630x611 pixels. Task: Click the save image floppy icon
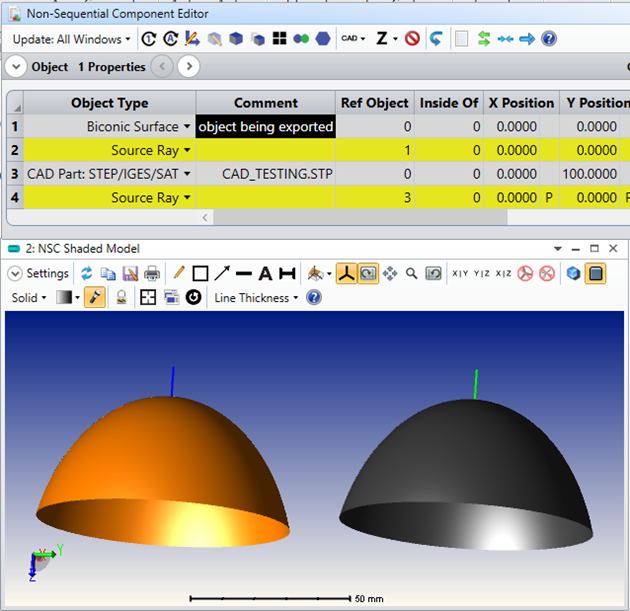(x=130, y=274)
